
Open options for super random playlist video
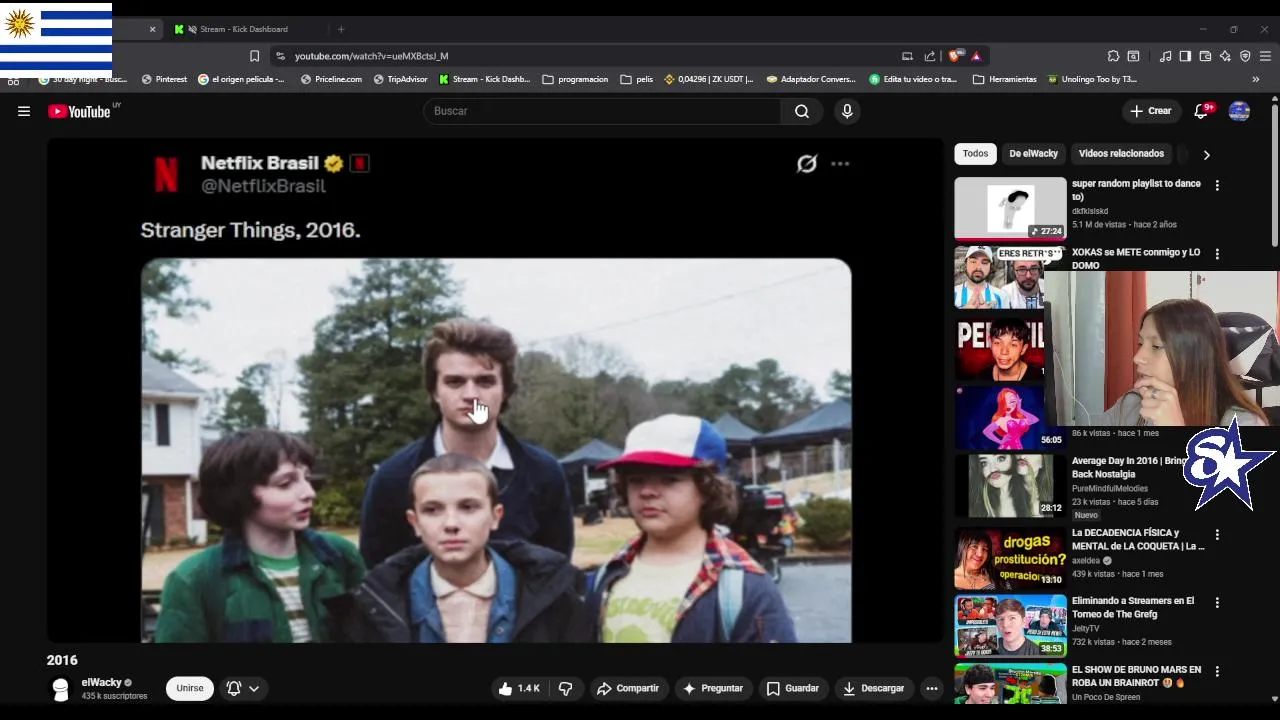coord(1217,185)
